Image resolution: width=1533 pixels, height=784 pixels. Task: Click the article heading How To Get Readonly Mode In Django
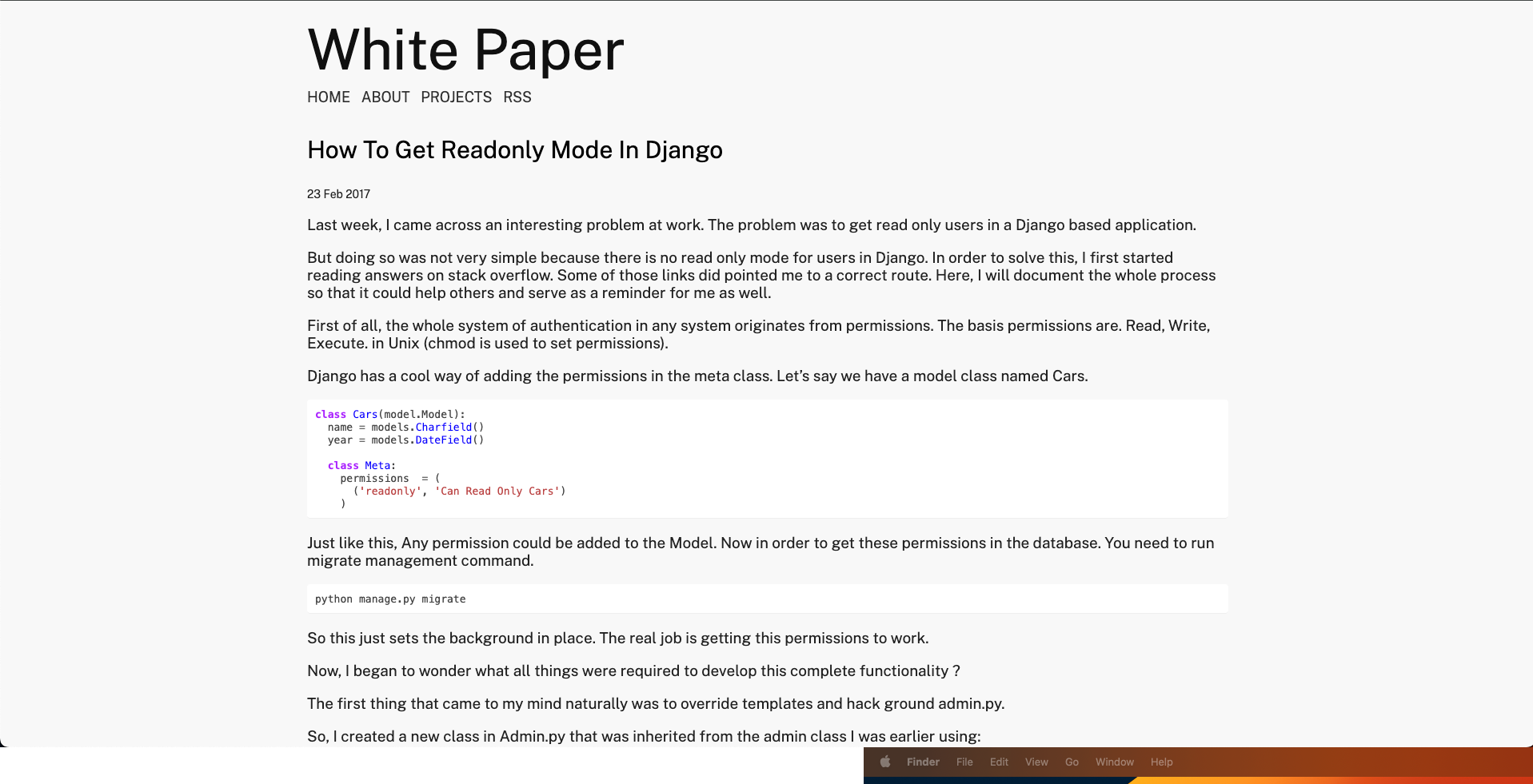[x=515, y=150]
